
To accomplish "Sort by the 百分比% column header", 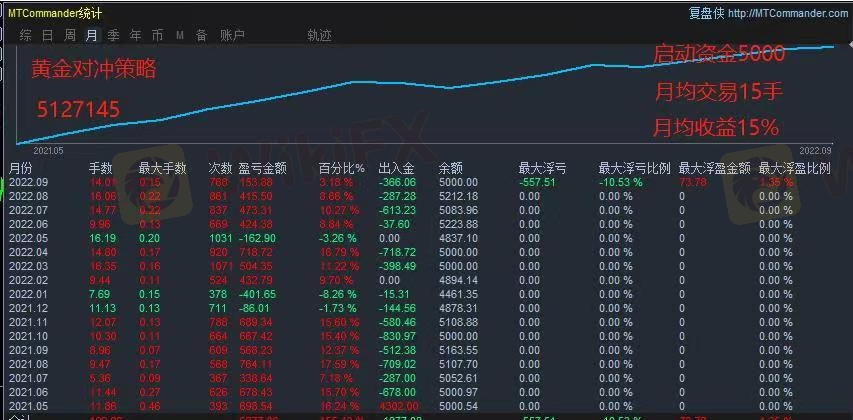I will click(339, 168).
